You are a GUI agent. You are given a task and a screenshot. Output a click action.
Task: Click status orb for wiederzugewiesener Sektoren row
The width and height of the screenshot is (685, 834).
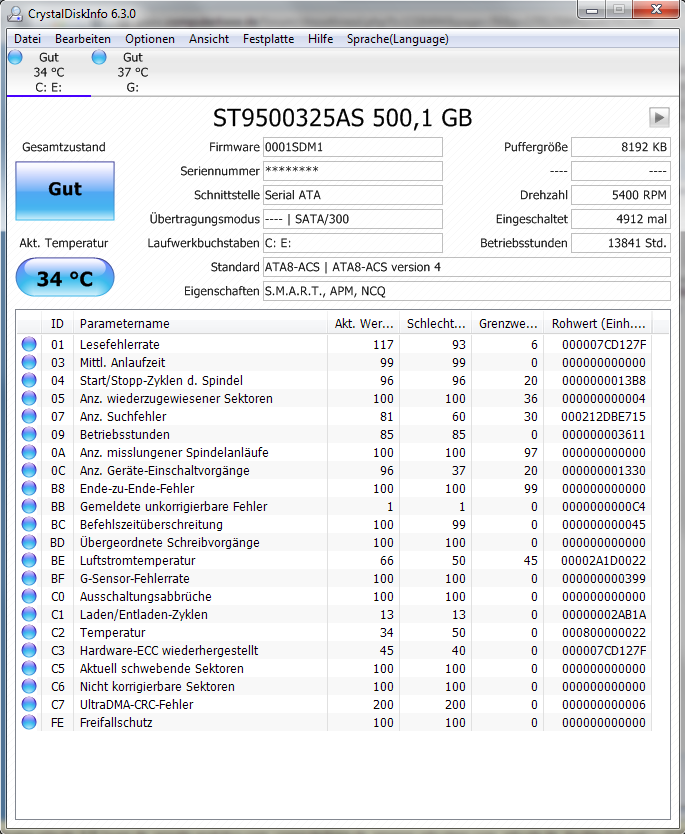(29, 398)
